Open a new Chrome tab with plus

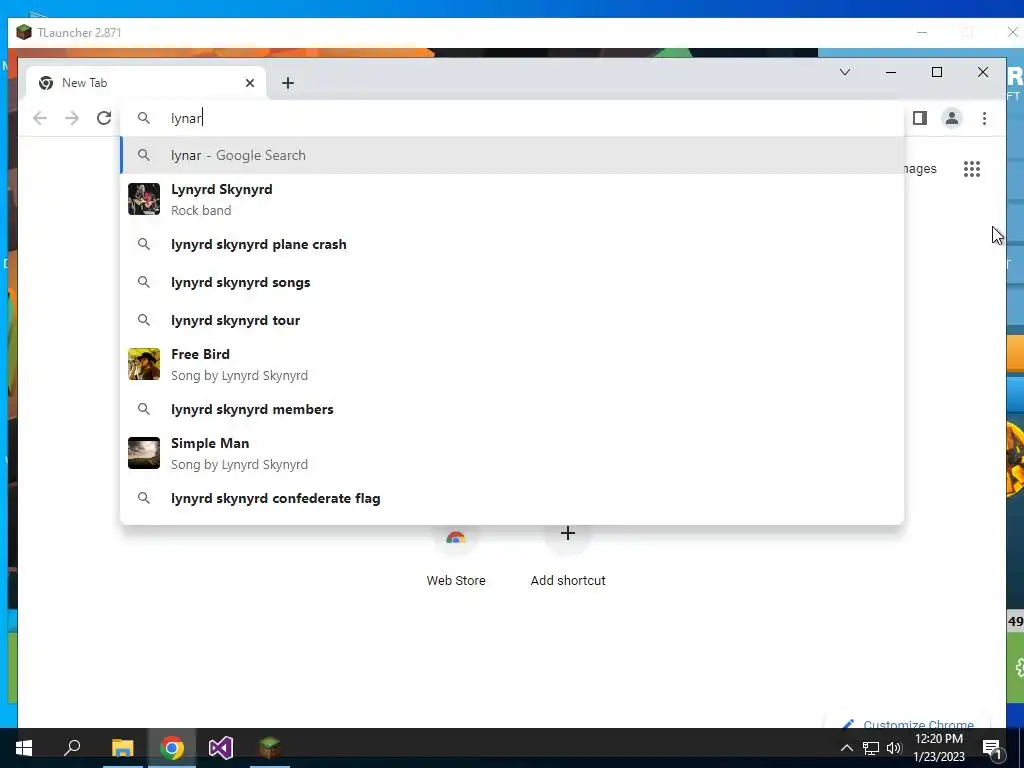[x=288, y=83]
